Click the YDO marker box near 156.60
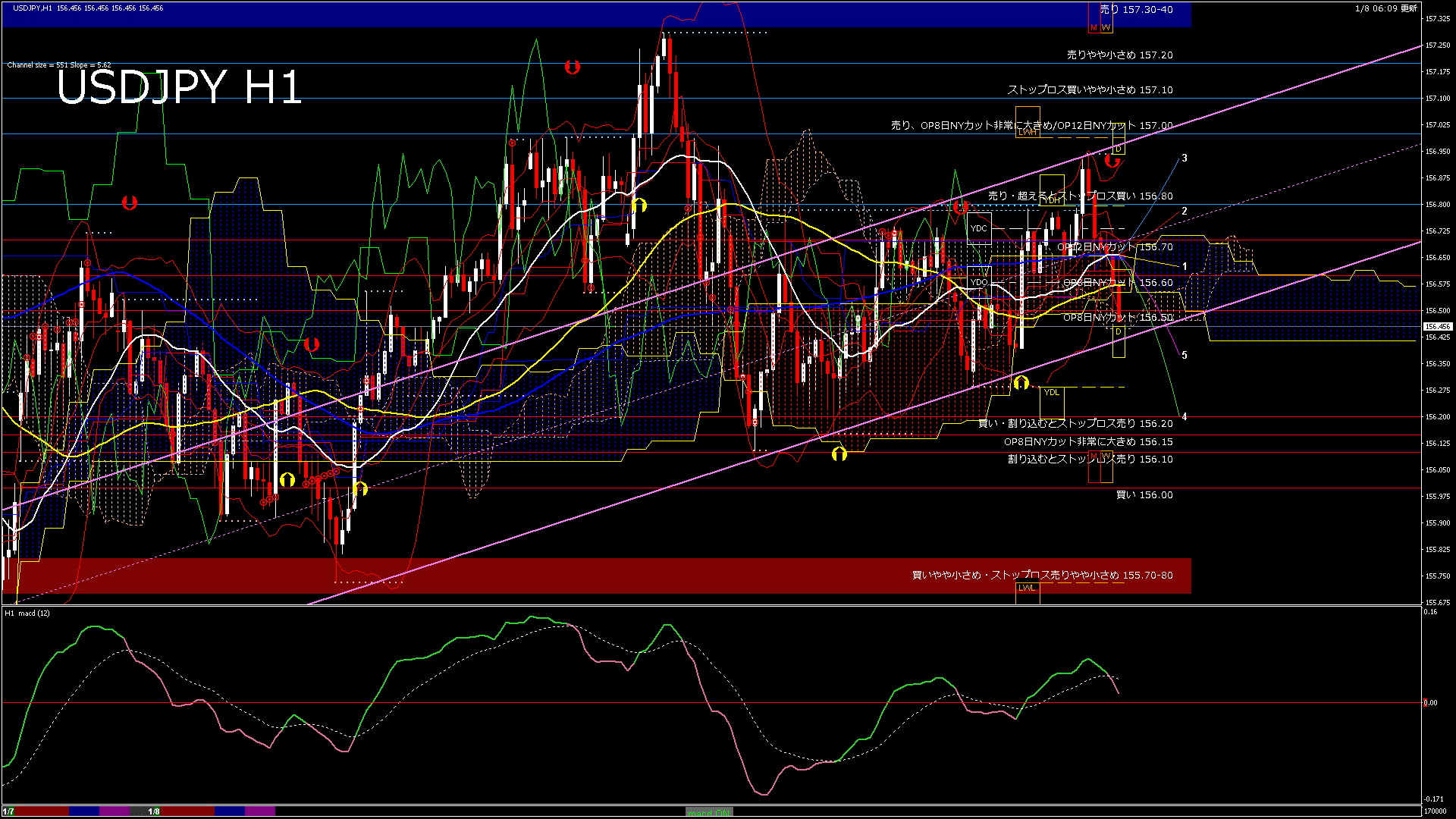This screenshot has height=819, width=1456. (981, 281)
